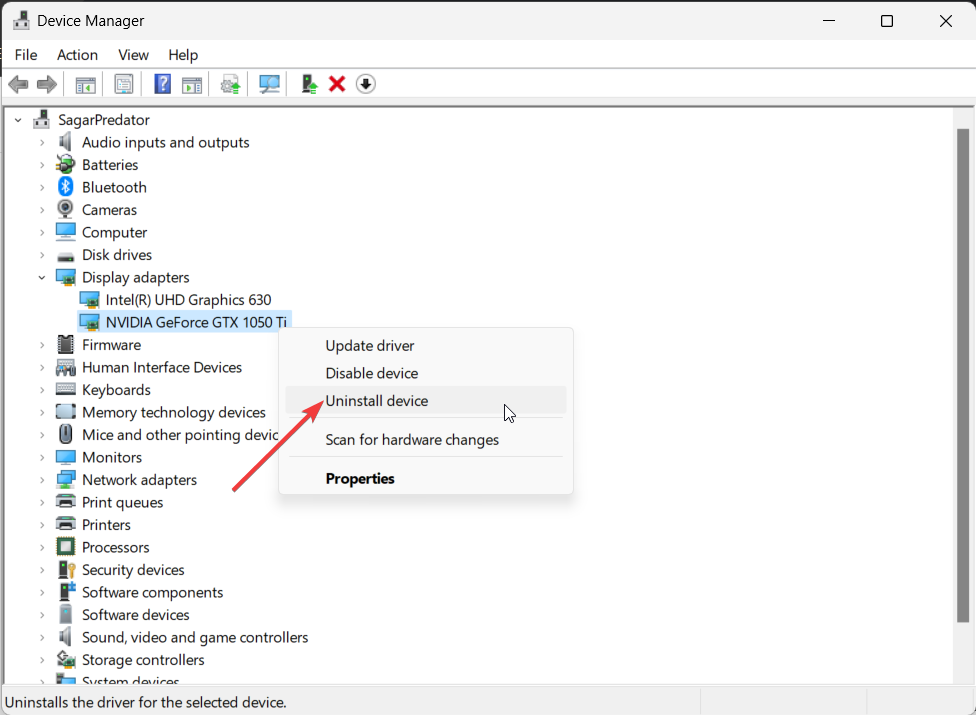
Task: Choose Uninstall device from context menu
Action: click(426, 400)
